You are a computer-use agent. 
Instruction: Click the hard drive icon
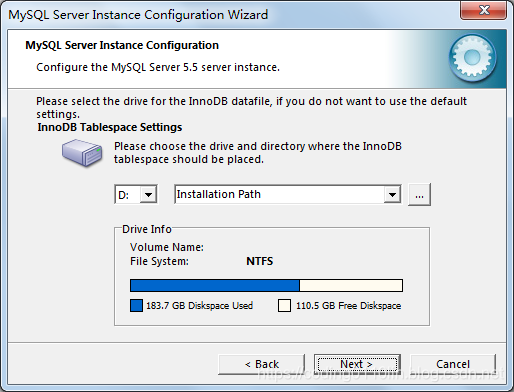[x=82, y=153]
